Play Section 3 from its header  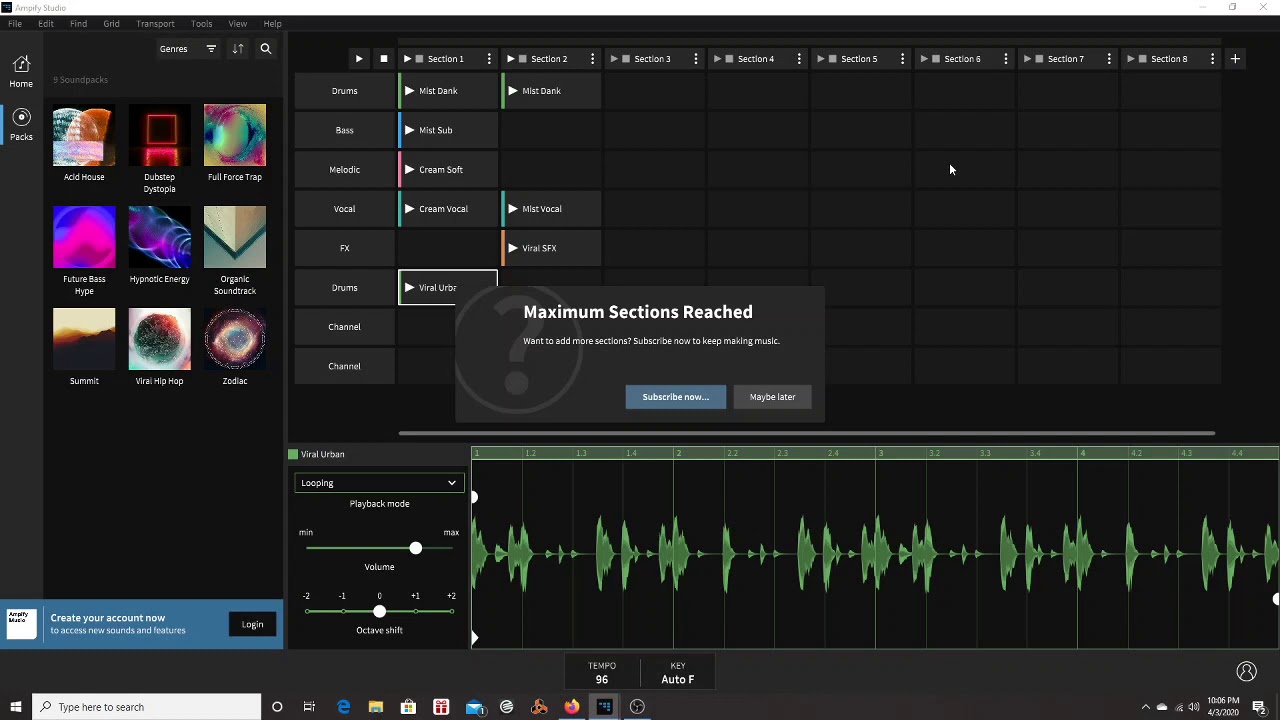click(614, 59)
